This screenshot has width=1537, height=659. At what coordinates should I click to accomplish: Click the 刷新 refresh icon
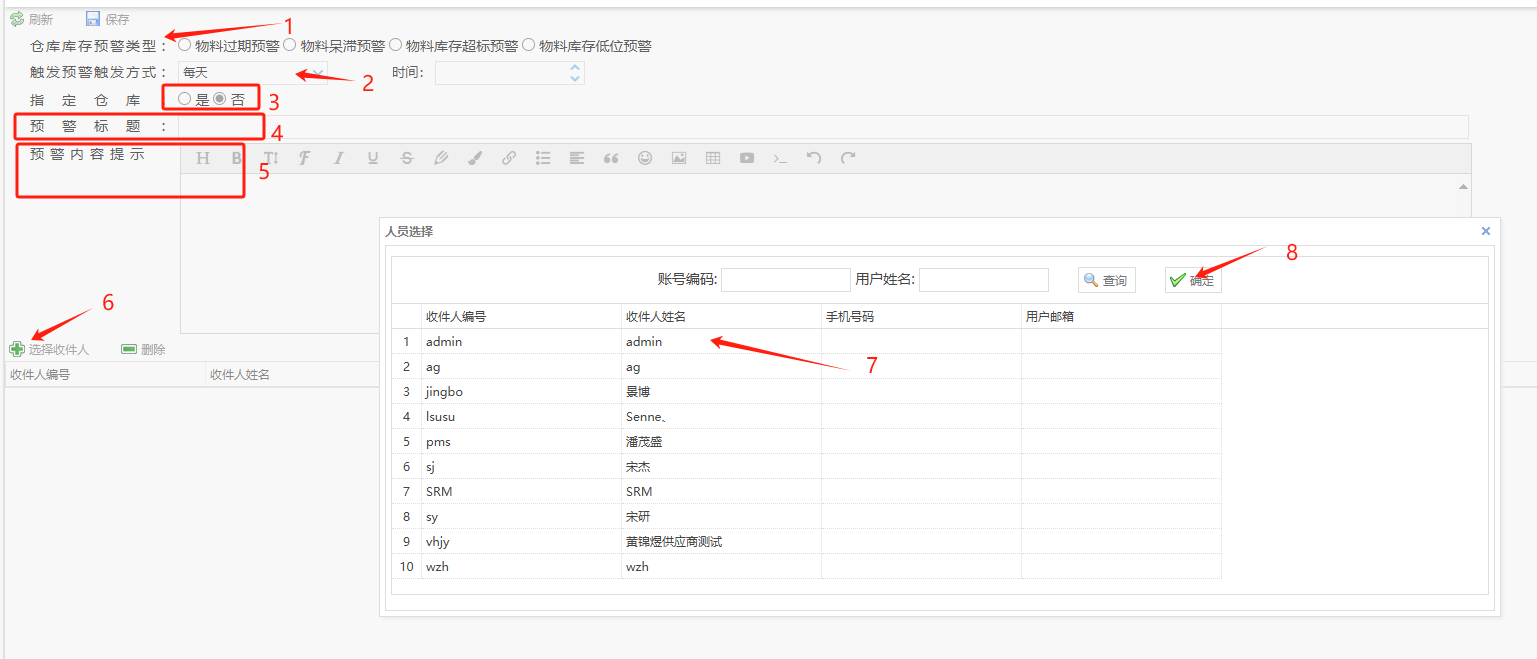pyautogui.click(x=17, y=19)
